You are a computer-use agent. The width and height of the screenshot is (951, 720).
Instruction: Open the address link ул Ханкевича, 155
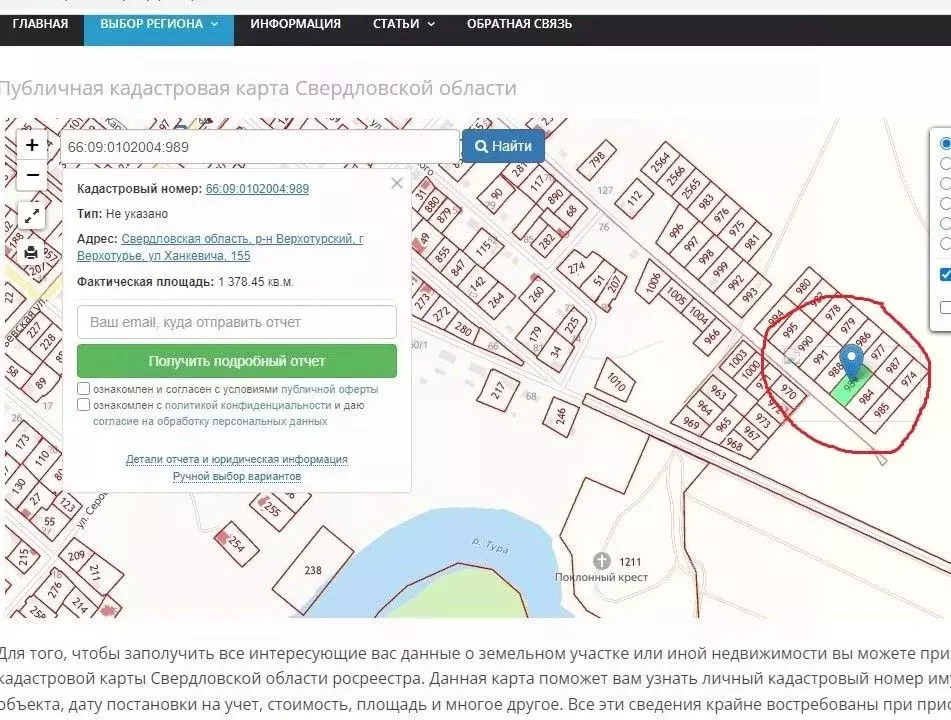220,247
